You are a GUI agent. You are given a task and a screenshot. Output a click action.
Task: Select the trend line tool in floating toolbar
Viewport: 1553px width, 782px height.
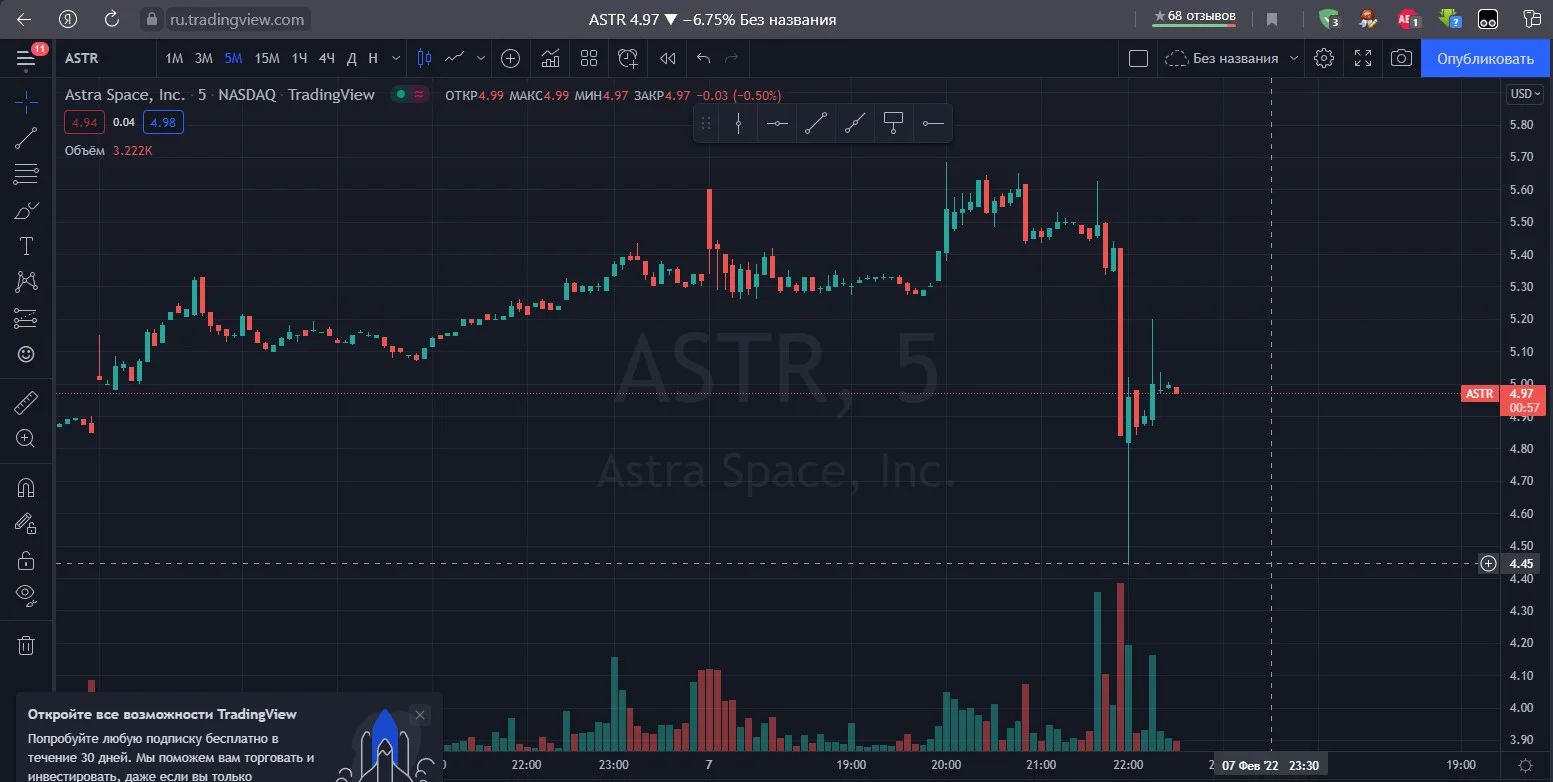(x=816, y=123)
